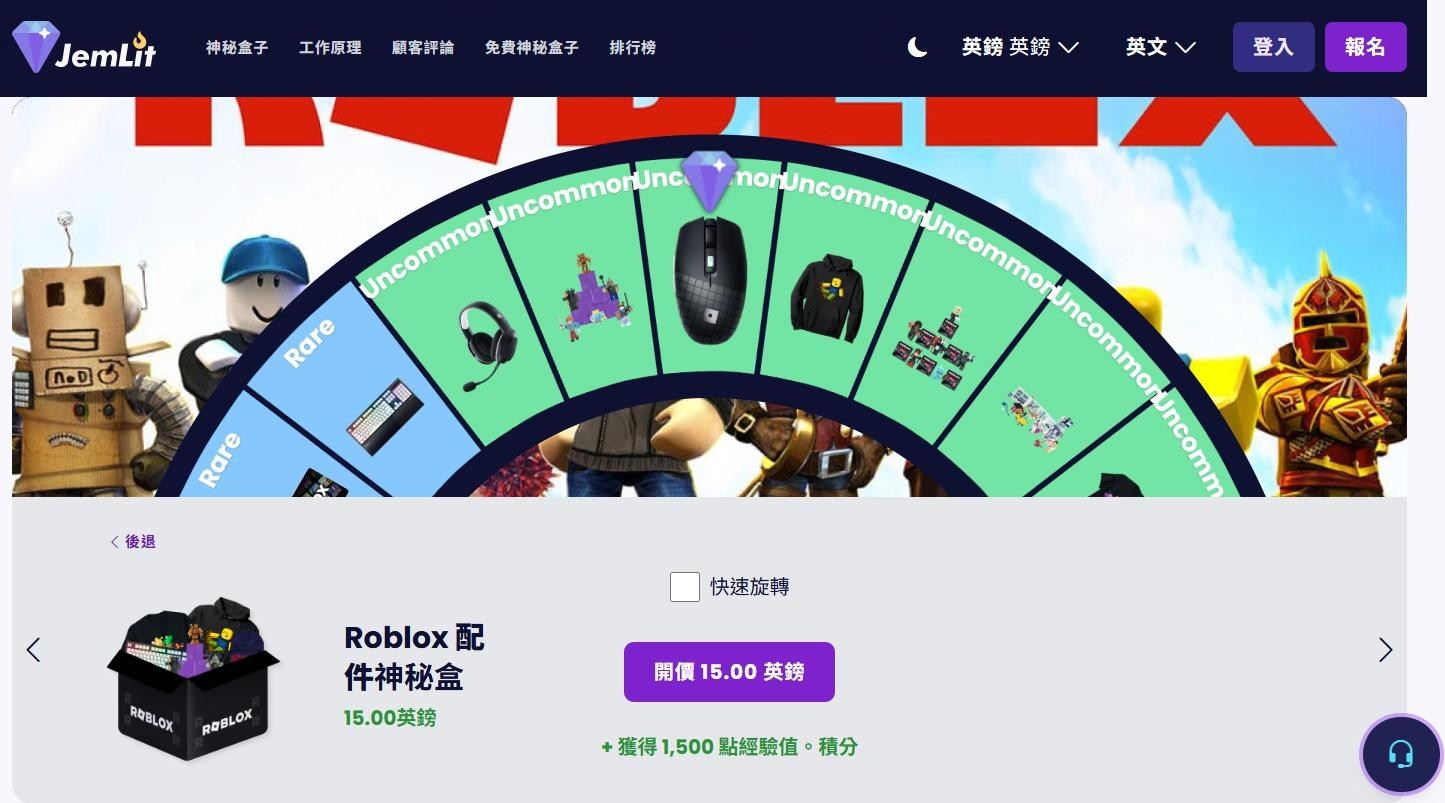Select the gaming headset prize segment
Image resolution: width=1445 pixels, height=803 pixels.
pos(487,345)
